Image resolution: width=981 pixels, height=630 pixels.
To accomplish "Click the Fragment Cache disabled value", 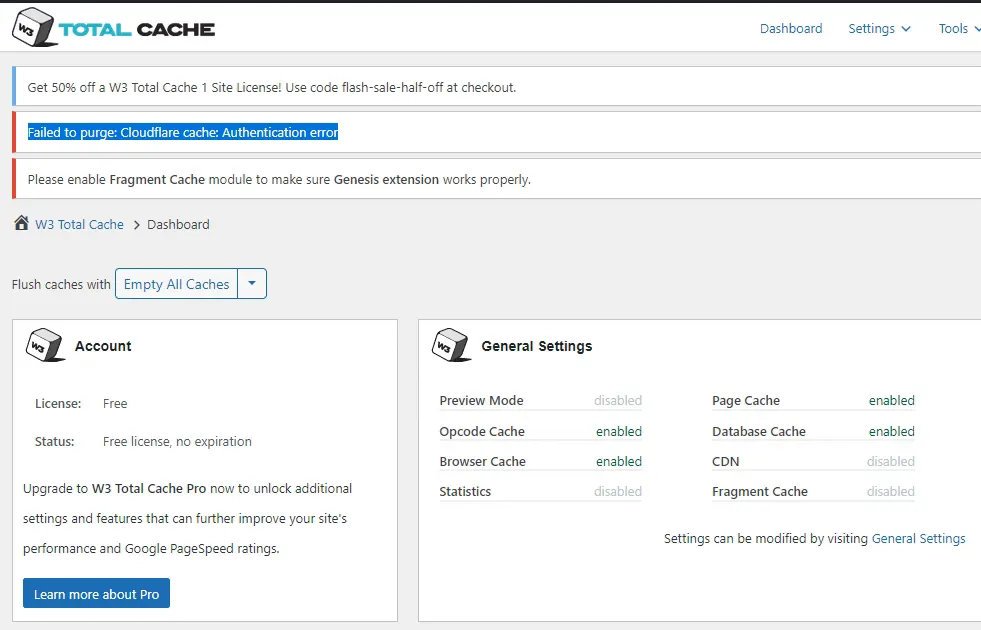I will tap(891, 492).
